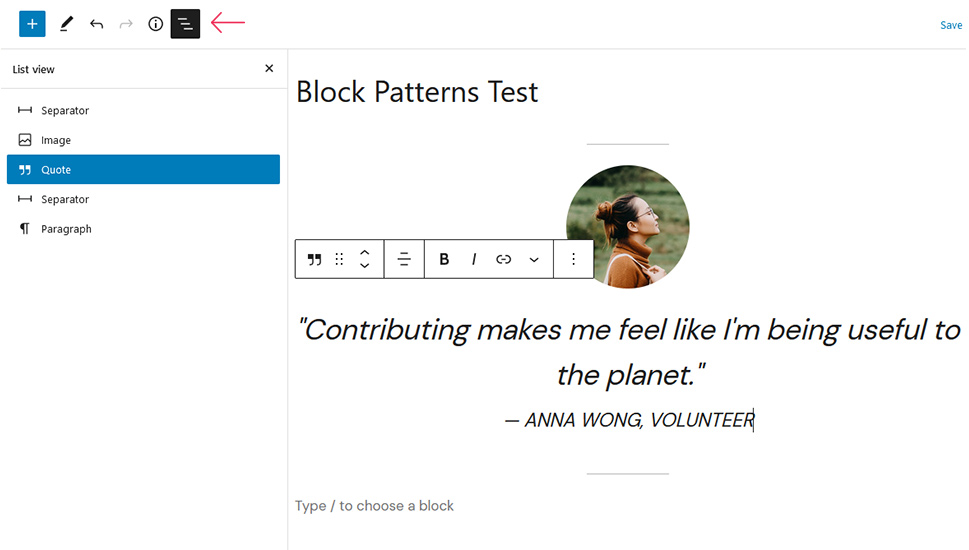Undo the last change
969x550 pixels.
click(96, 24)
